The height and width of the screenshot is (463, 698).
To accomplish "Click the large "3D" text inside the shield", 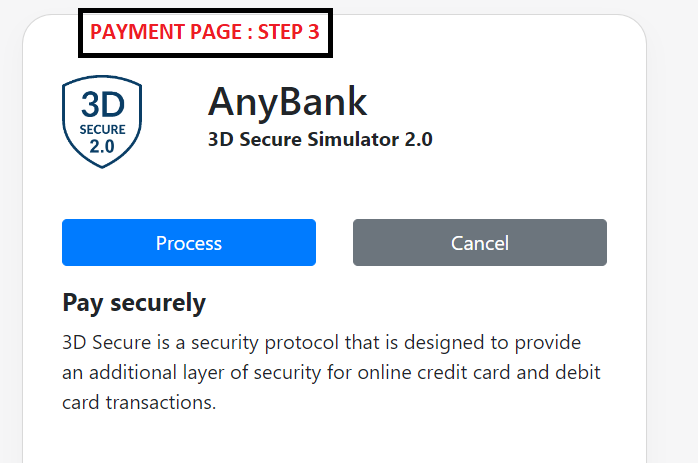I will point(102,106).
